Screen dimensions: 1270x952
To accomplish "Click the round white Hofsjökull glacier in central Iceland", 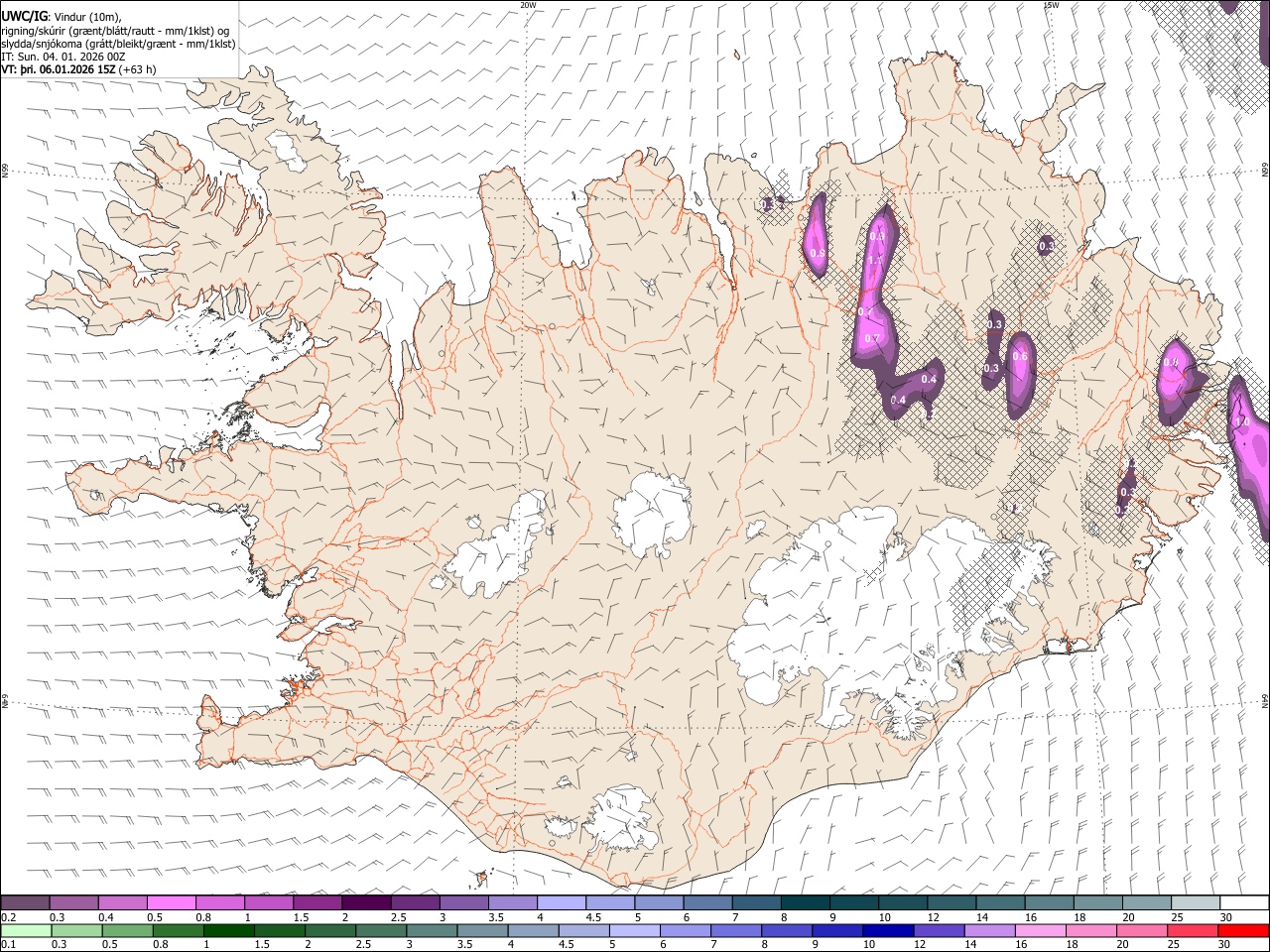I will point(652,514).
